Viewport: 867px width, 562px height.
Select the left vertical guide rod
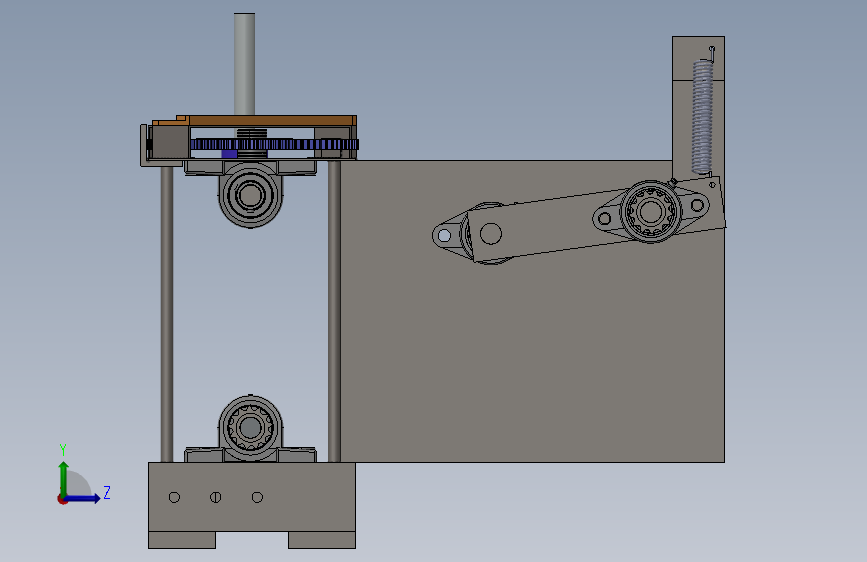tap(166, 314)
